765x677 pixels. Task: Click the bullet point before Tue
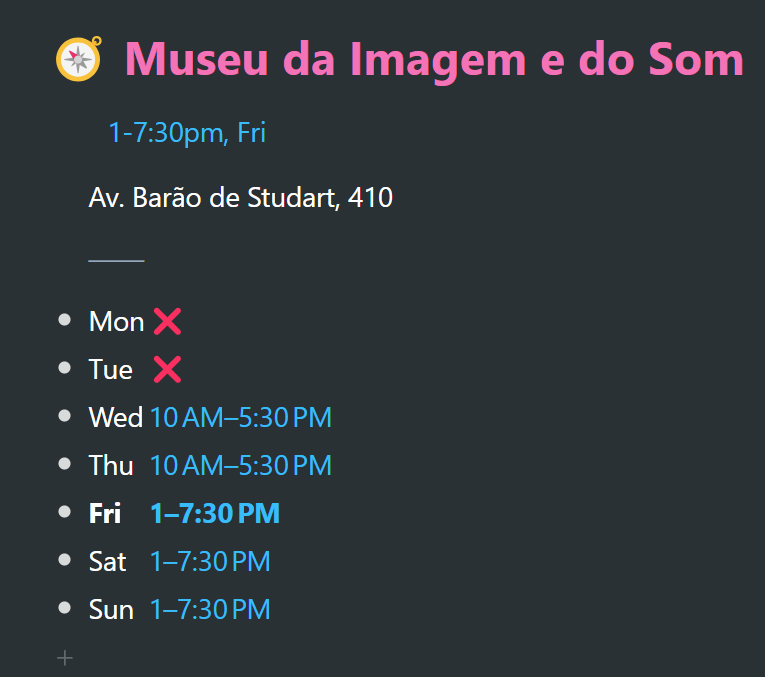64,368
